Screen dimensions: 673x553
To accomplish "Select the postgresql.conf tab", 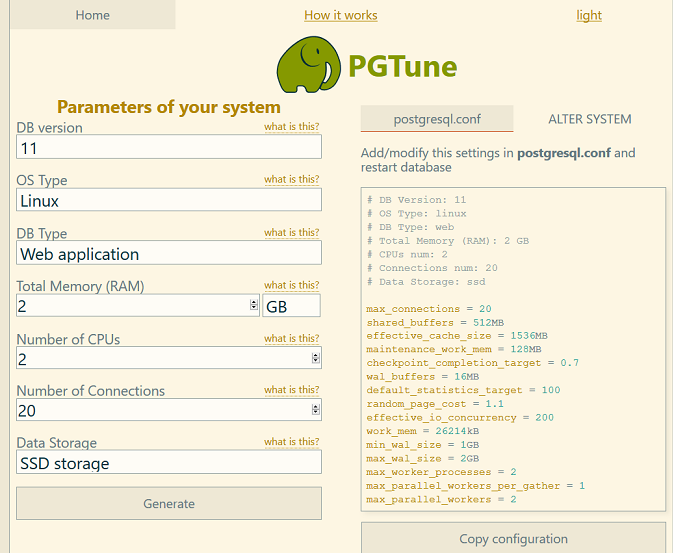I will [x=437, y=119].
